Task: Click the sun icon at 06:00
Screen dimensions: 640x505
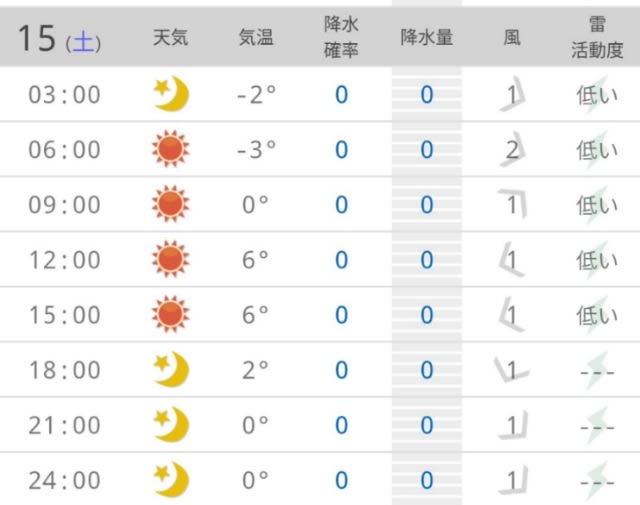Action: pos(171,149)
